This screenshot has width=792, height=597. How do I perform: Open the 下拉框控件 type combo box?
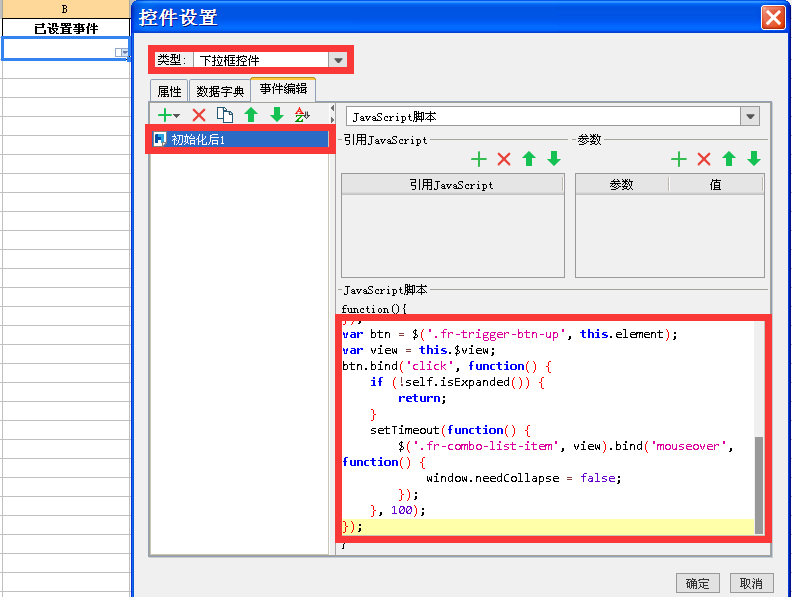click(270, 61)
